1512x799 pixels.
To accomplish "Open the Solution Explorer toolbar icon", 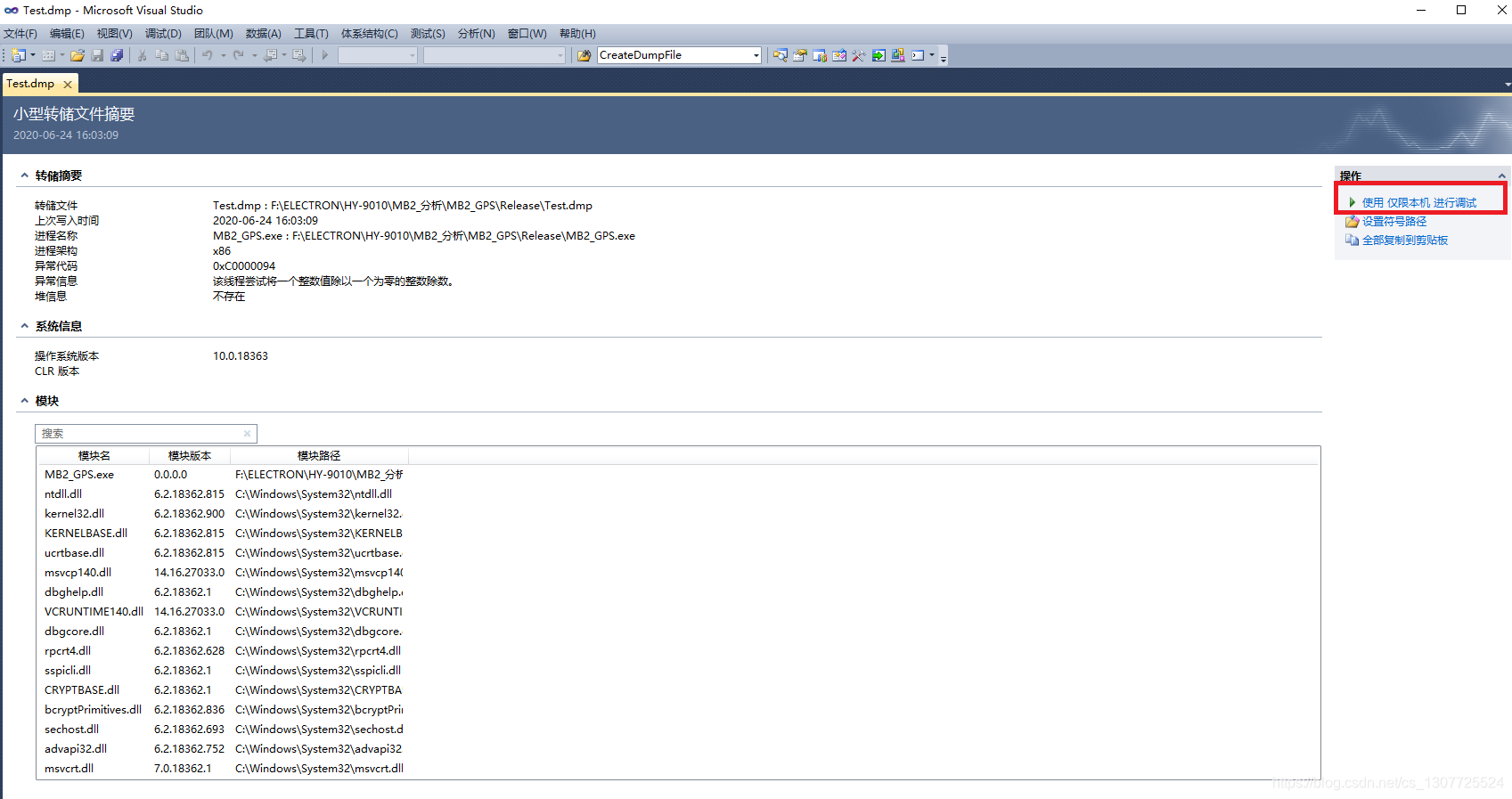I will (781, 55).
